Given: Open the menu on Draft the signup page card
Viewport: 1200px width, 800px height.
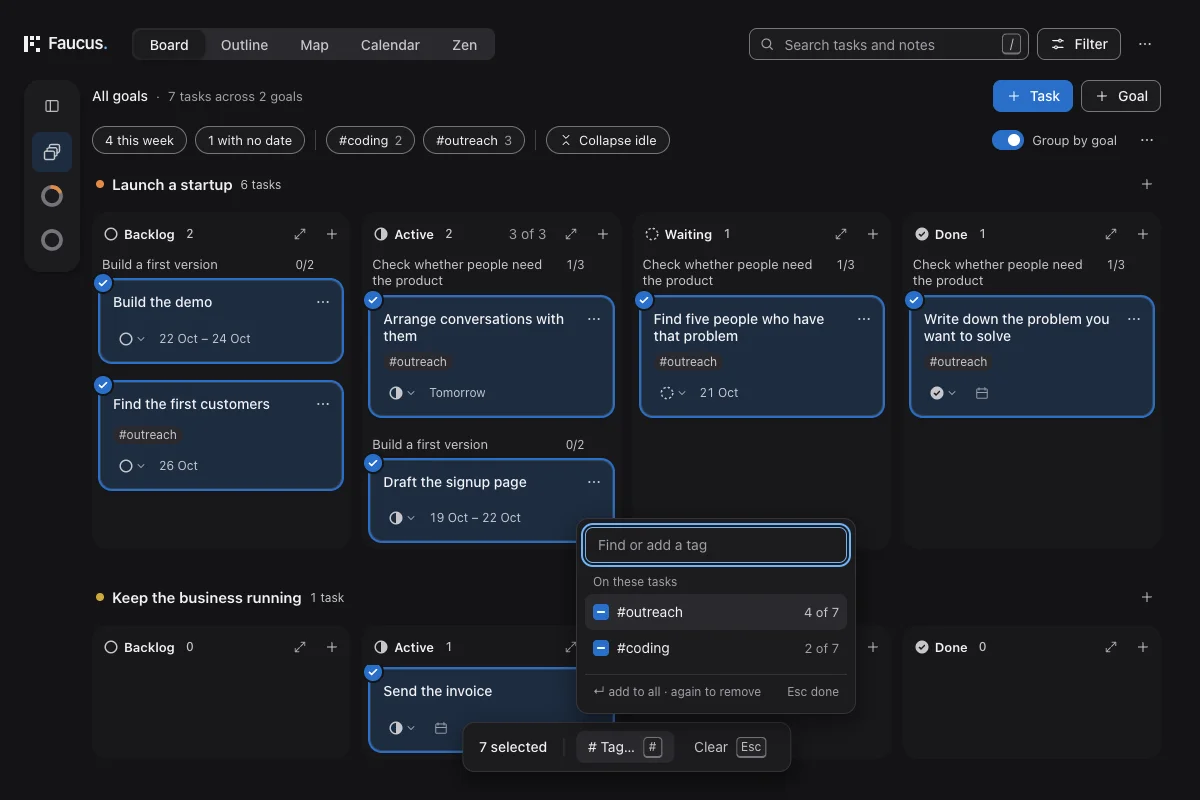Looking at the screenshot, I should tap(594, 482).
